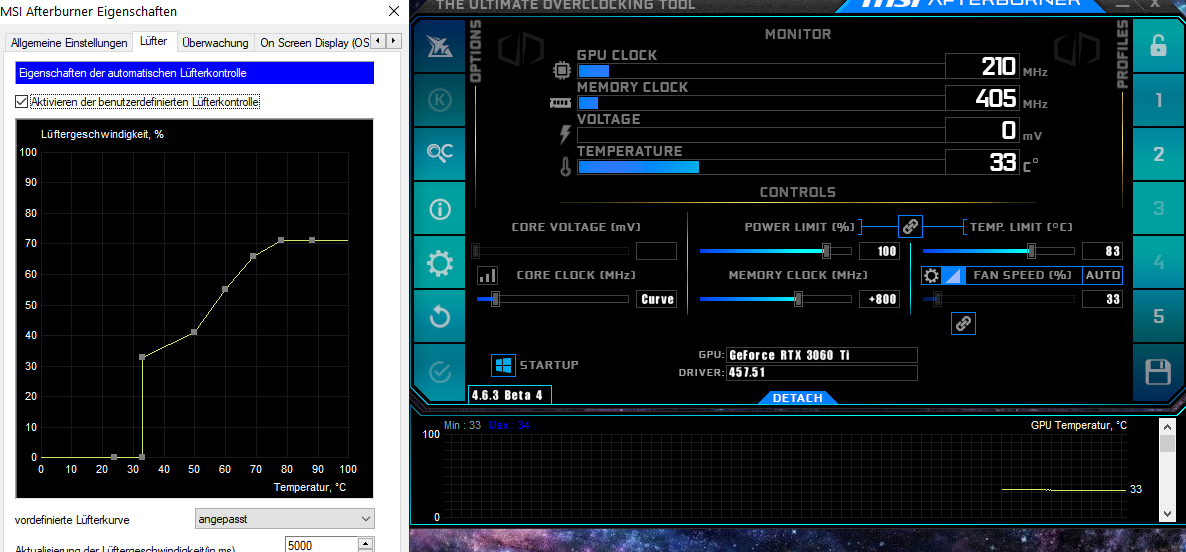1186x552 pixels.
Task: Select profile slot 1
Action: click(1158, 100)
